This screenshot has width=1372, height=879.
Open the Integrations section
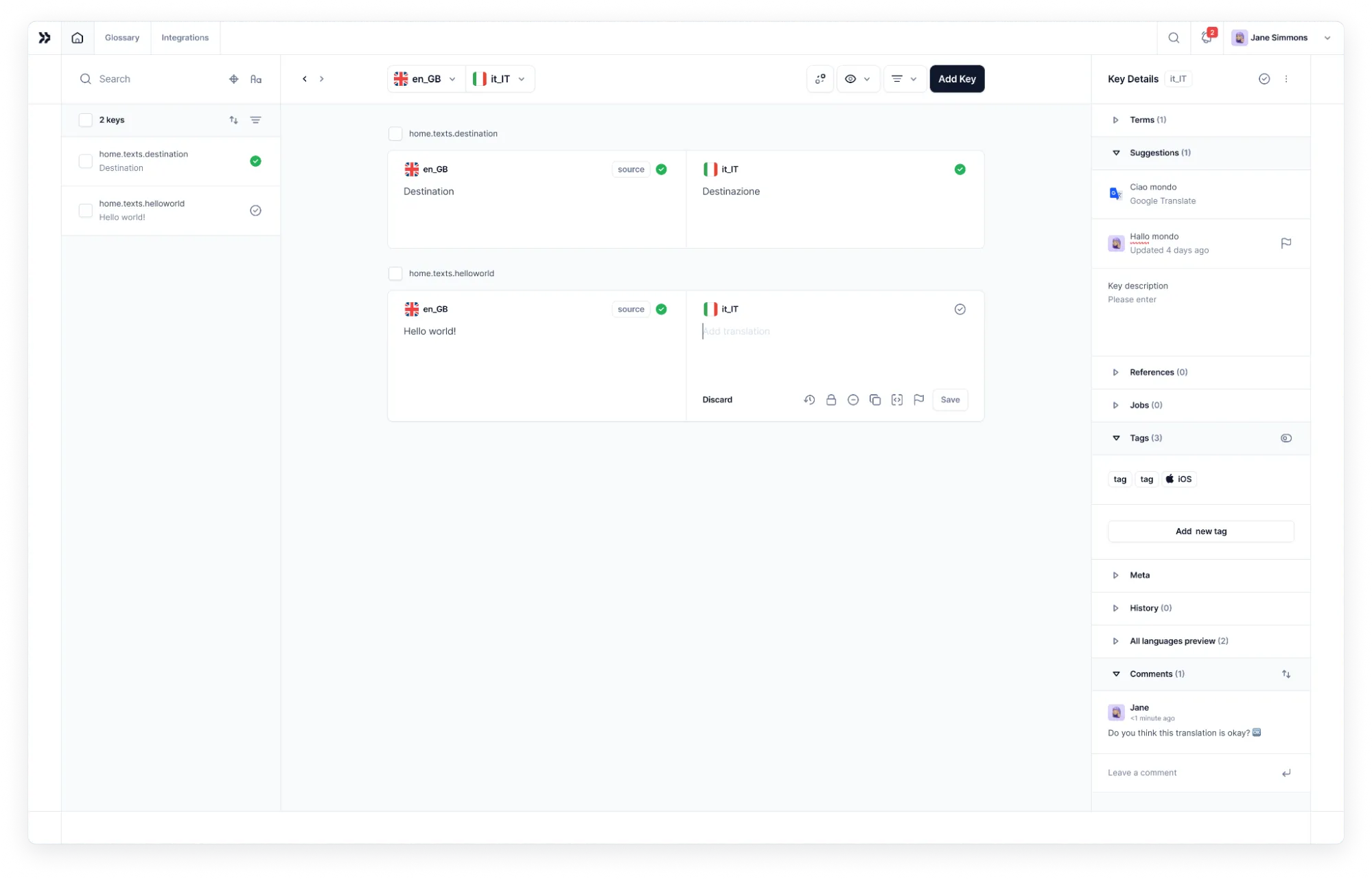coord(185,38)
